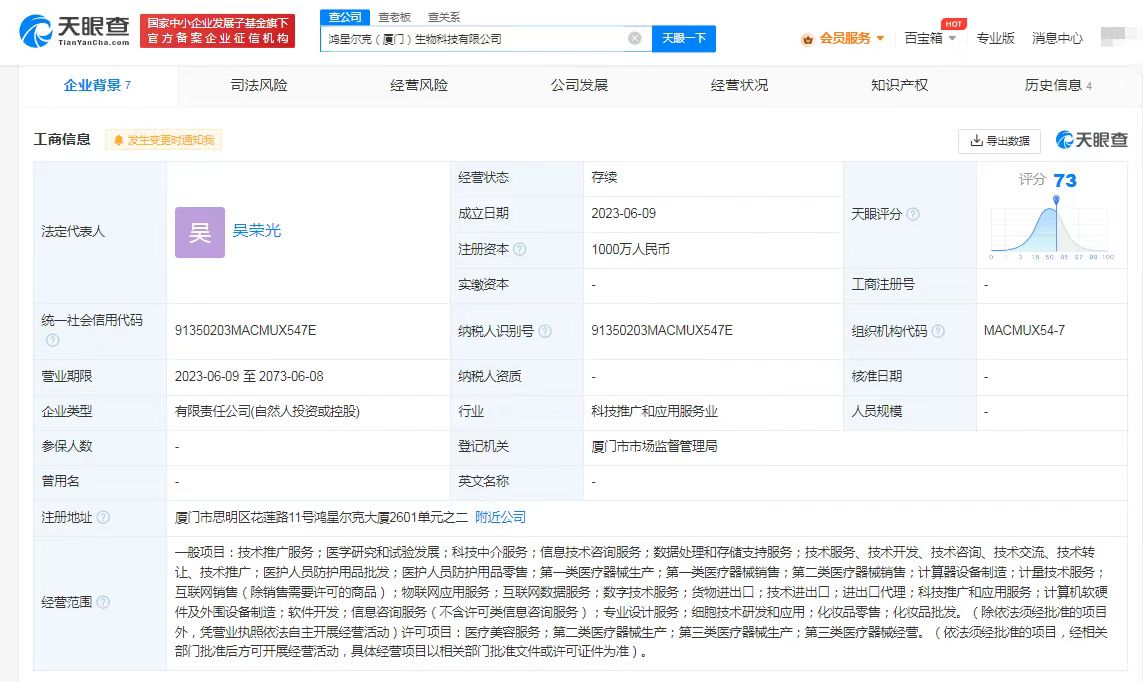The height and width of the screenshot is (682, 1143).
Task: Enable change notifications via 发生变更时通知我
Action: pos(165,141)
